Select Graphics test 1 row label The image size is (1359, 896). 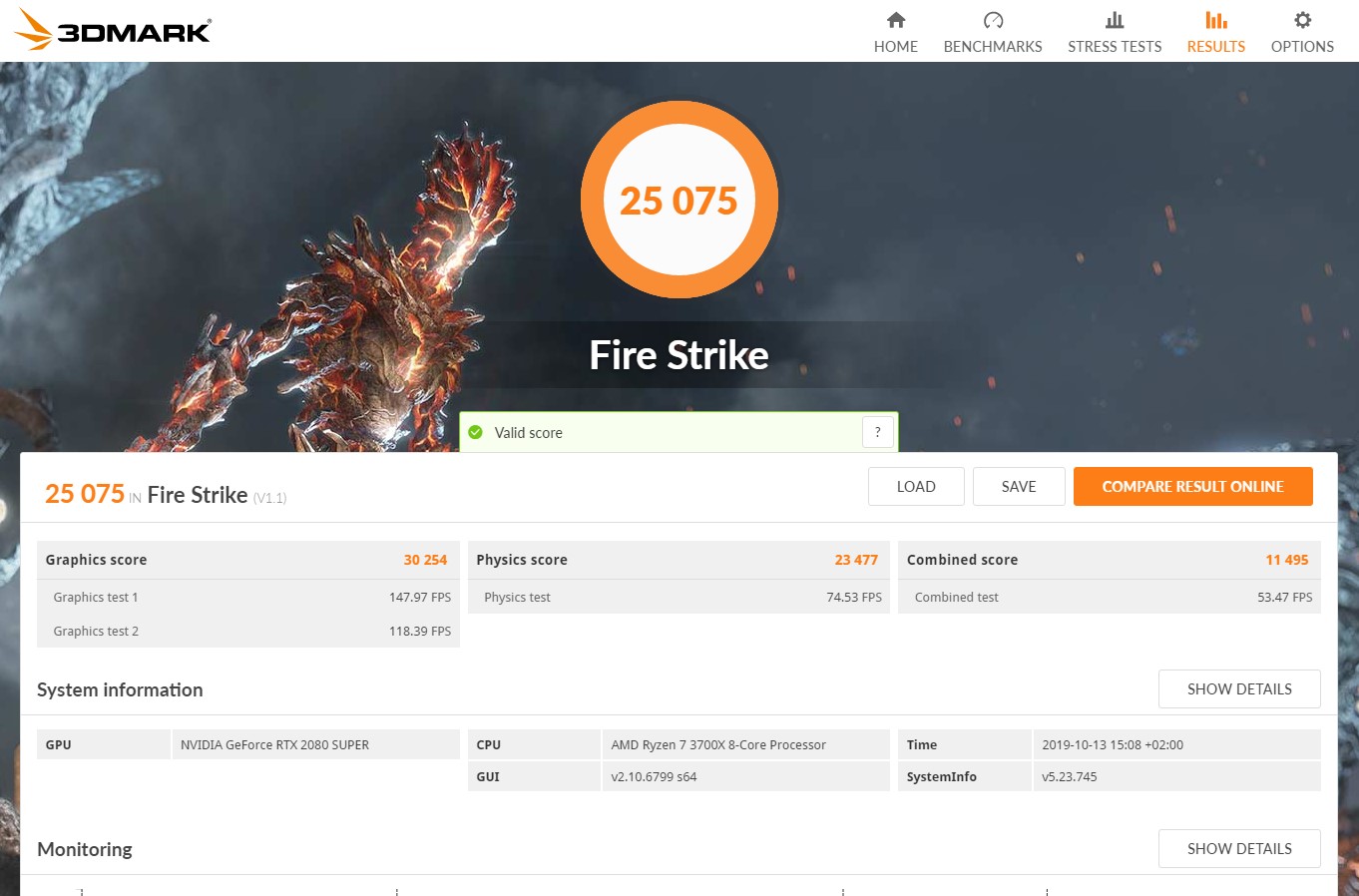pos(96,598)
